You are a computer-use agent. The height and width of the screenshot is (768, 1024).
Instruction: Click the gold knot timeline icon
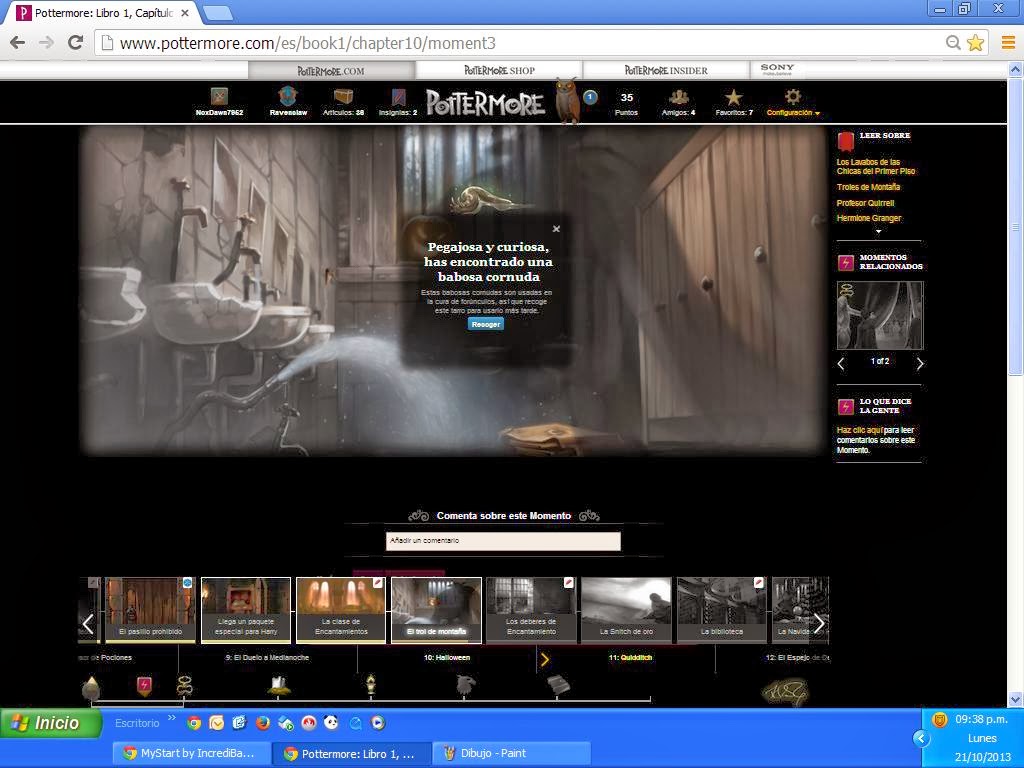pos(185,686)
